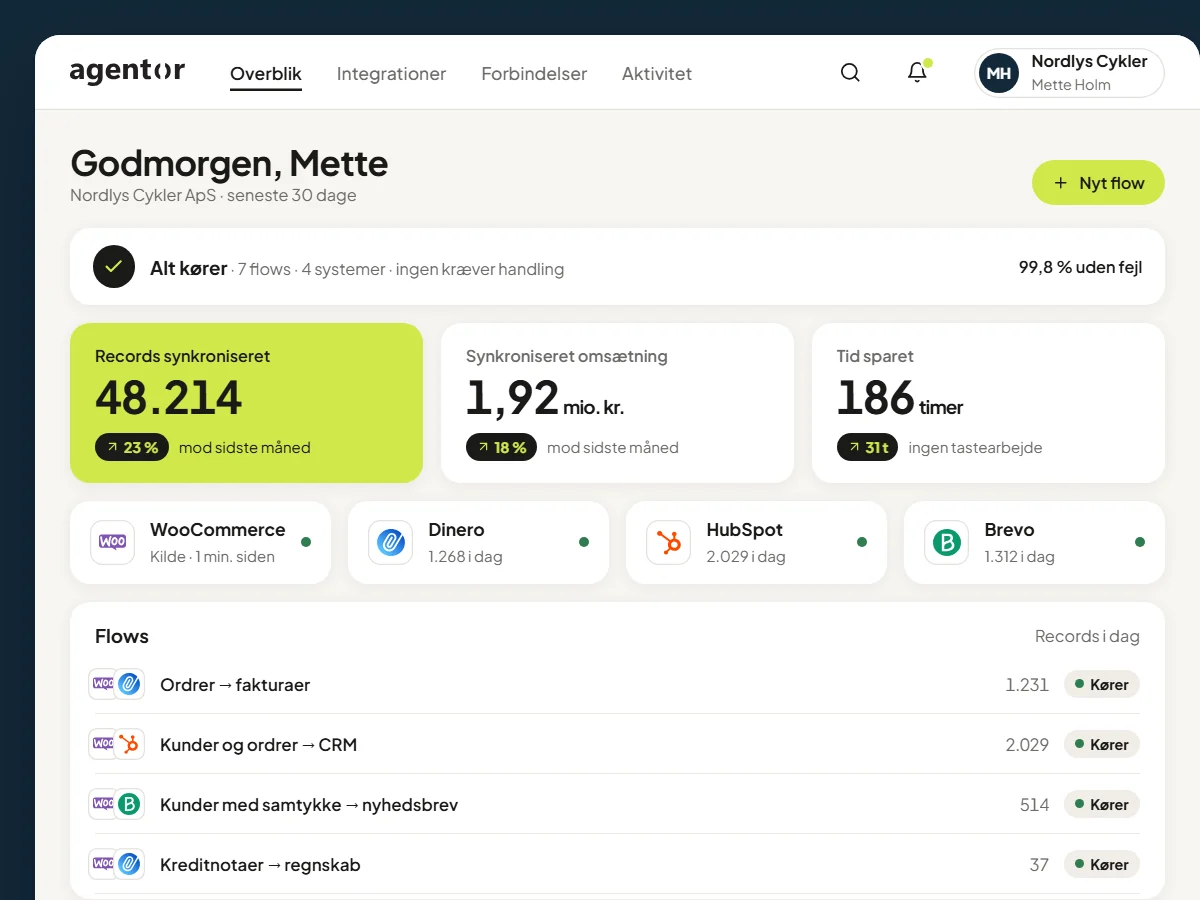Open the Integrationer tab
The width and height of the screenshot is (1200, 900).
click(391, 73)
